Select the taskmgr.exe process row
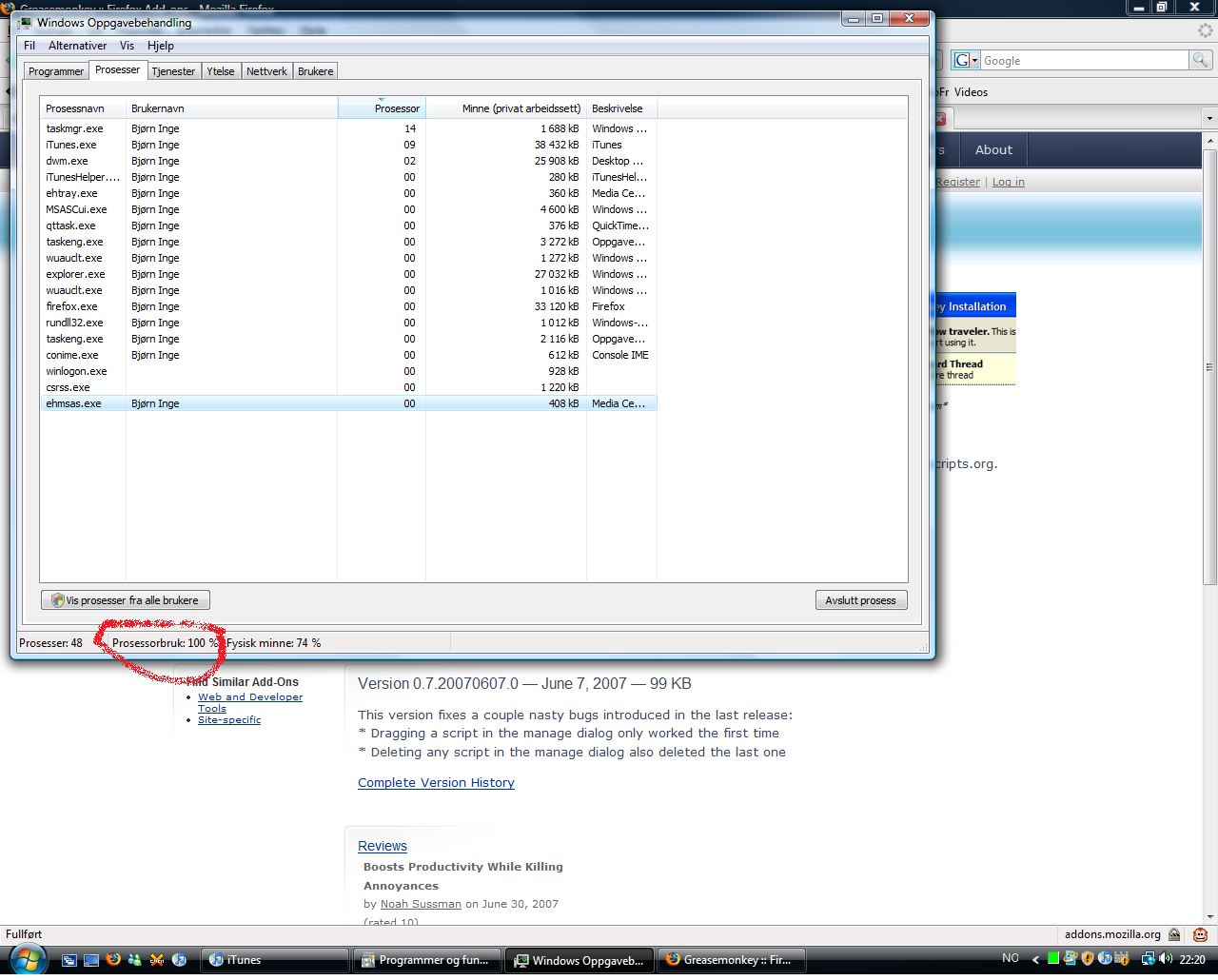Screen dimensions: 1218x980 coord(348,128)
